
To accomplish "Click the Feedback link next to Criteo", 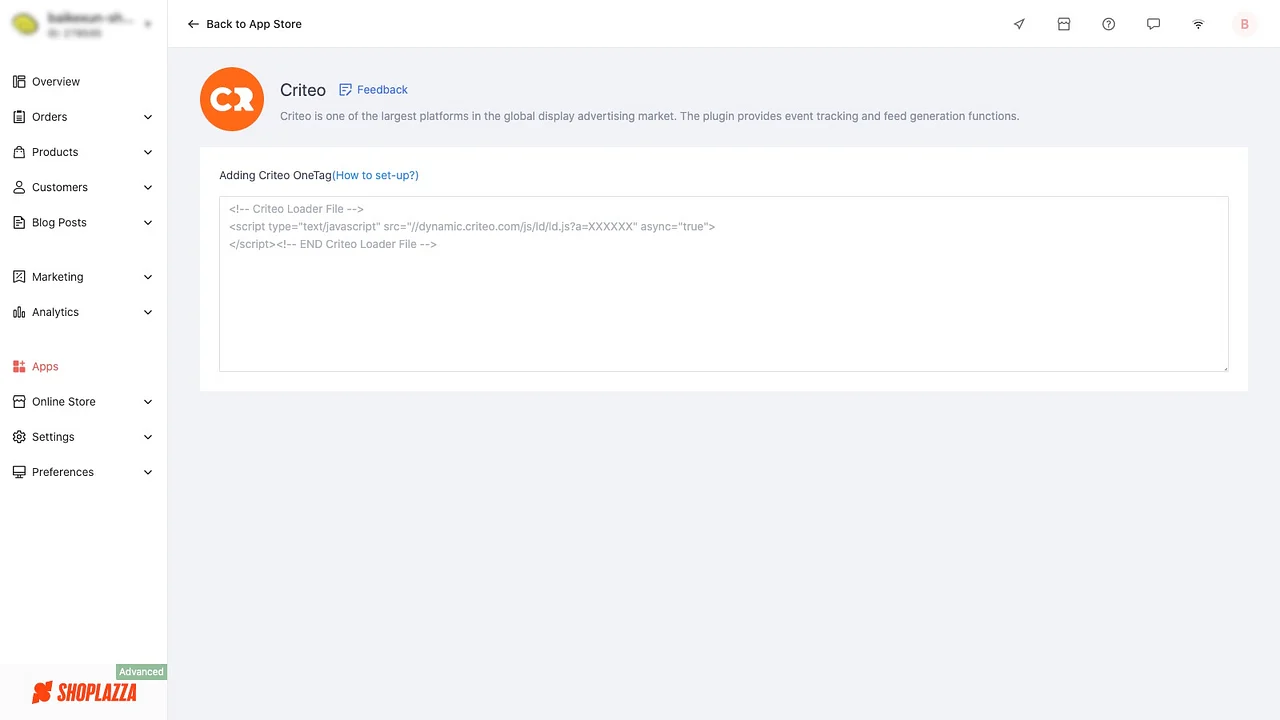I will click(374, 90).
